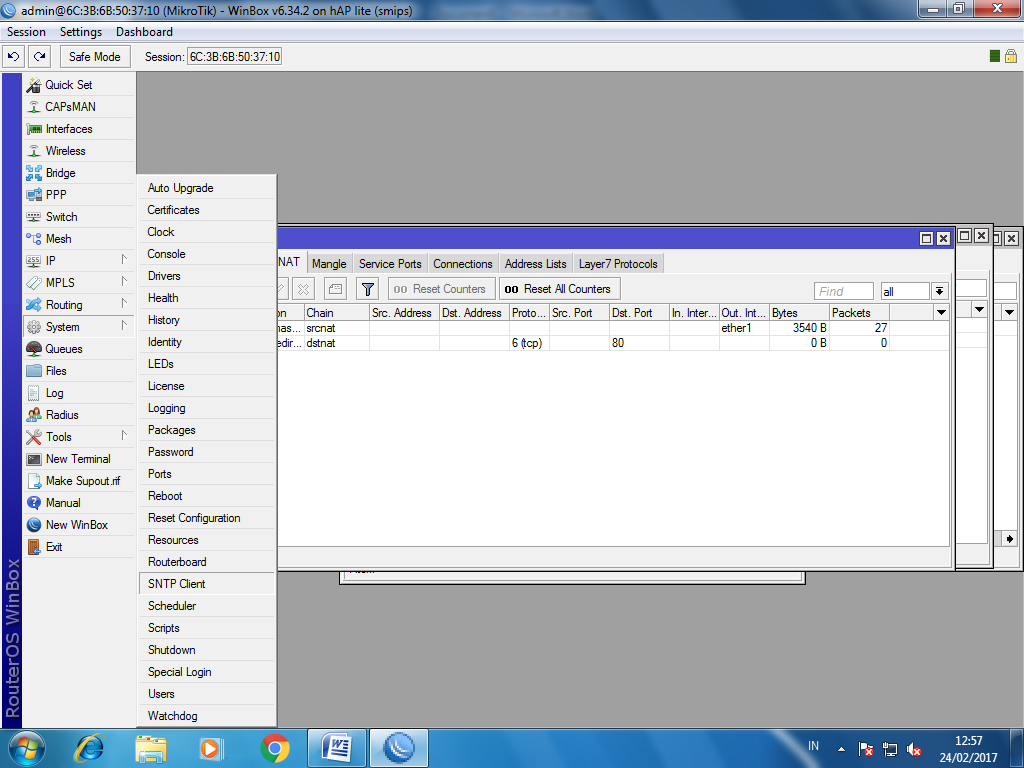Viewport: 1024px width, 768px height.
Task: Click the Find search field
Action: click(x=844, y=291)
